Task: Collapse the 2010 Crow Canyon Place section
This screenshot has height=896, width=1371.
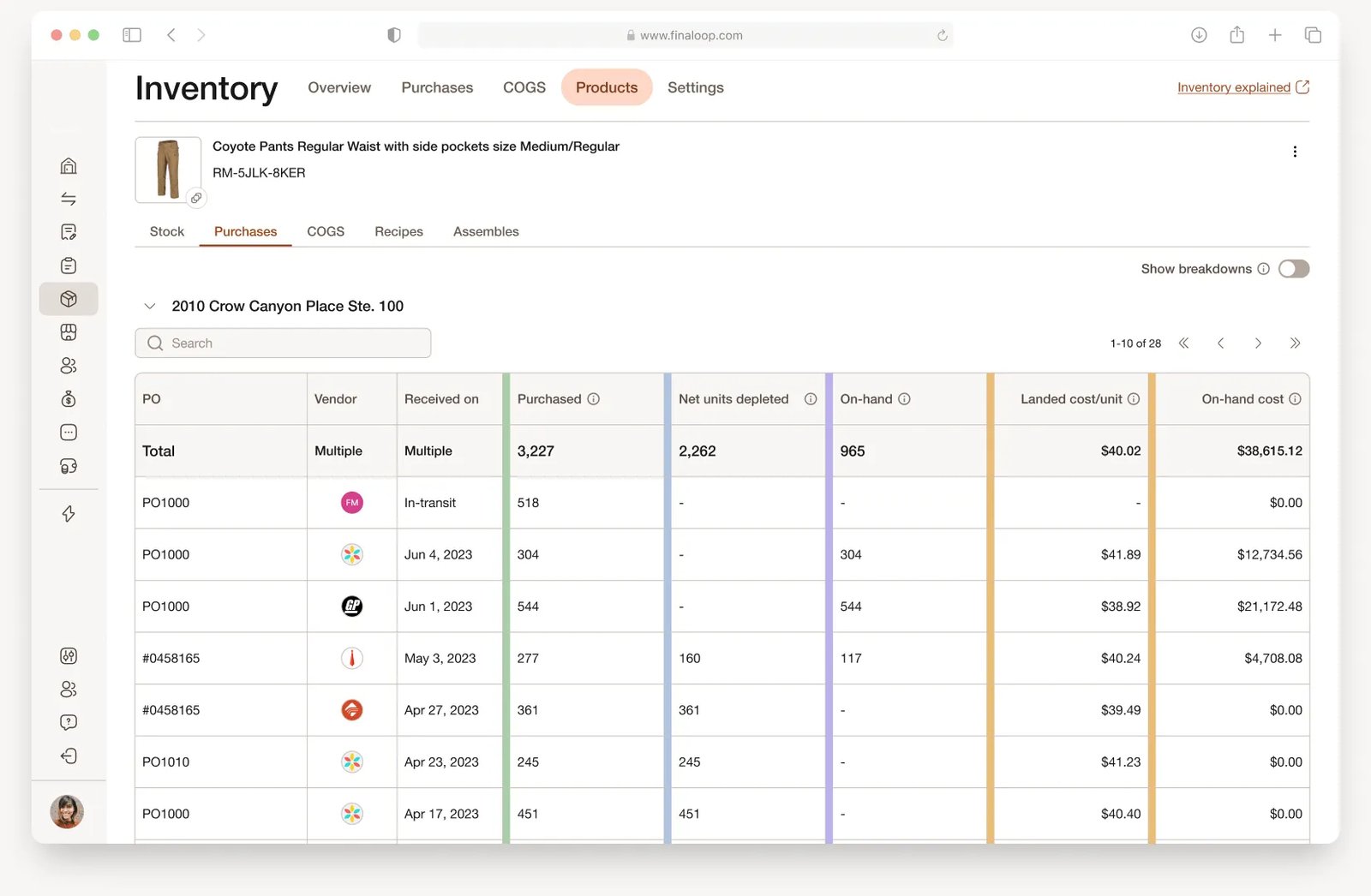Action: pyautogui.click(x=150, y=306)
